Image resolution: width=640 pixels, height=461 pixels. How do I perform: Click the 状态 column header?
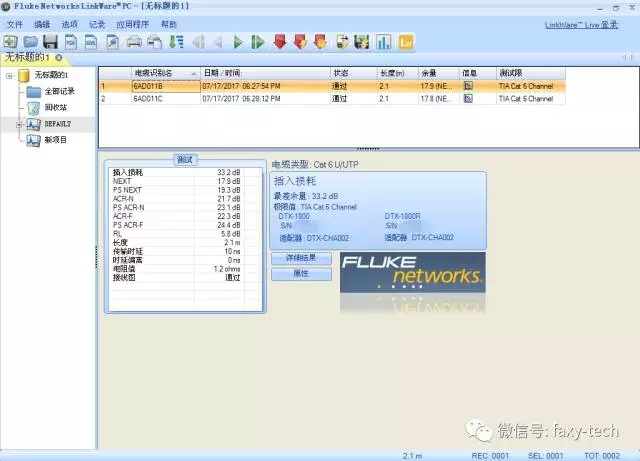[353, 73]
